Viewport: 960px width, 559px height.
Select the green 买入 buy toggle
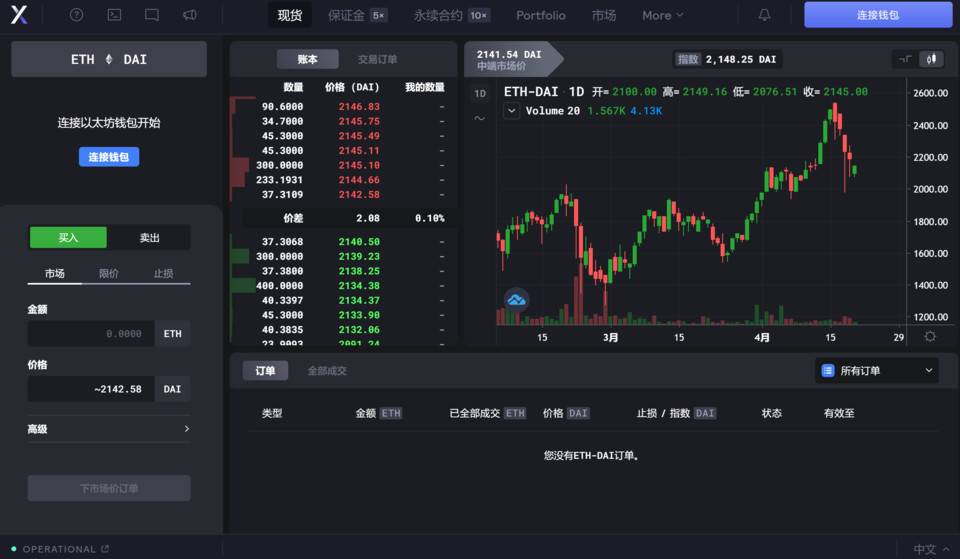[68, 238]
